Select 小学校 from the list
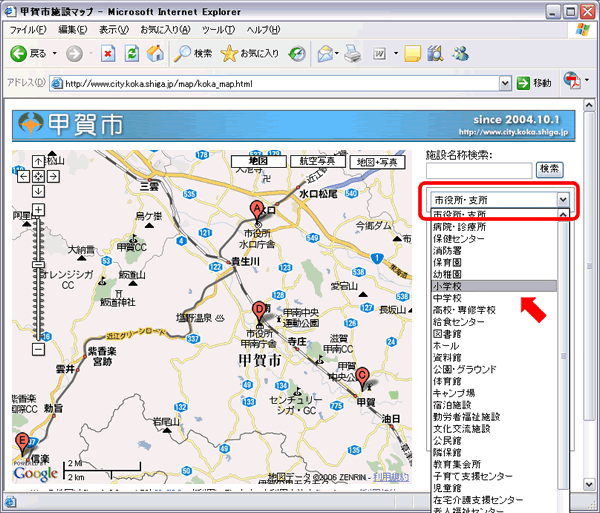 tap(494, 286)
